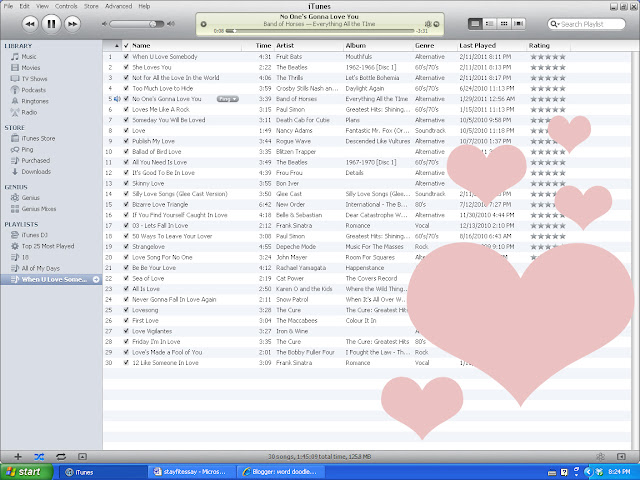
Task: Select the list view button
Action: point(475,24)
